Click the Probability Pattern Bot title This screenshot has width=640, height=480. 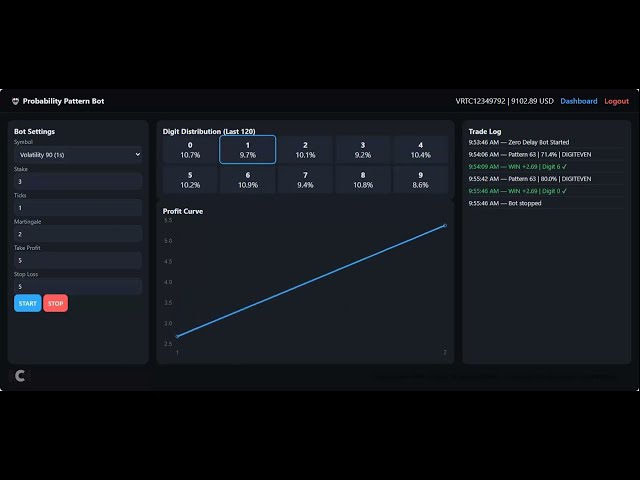click(x=63, y=101)
